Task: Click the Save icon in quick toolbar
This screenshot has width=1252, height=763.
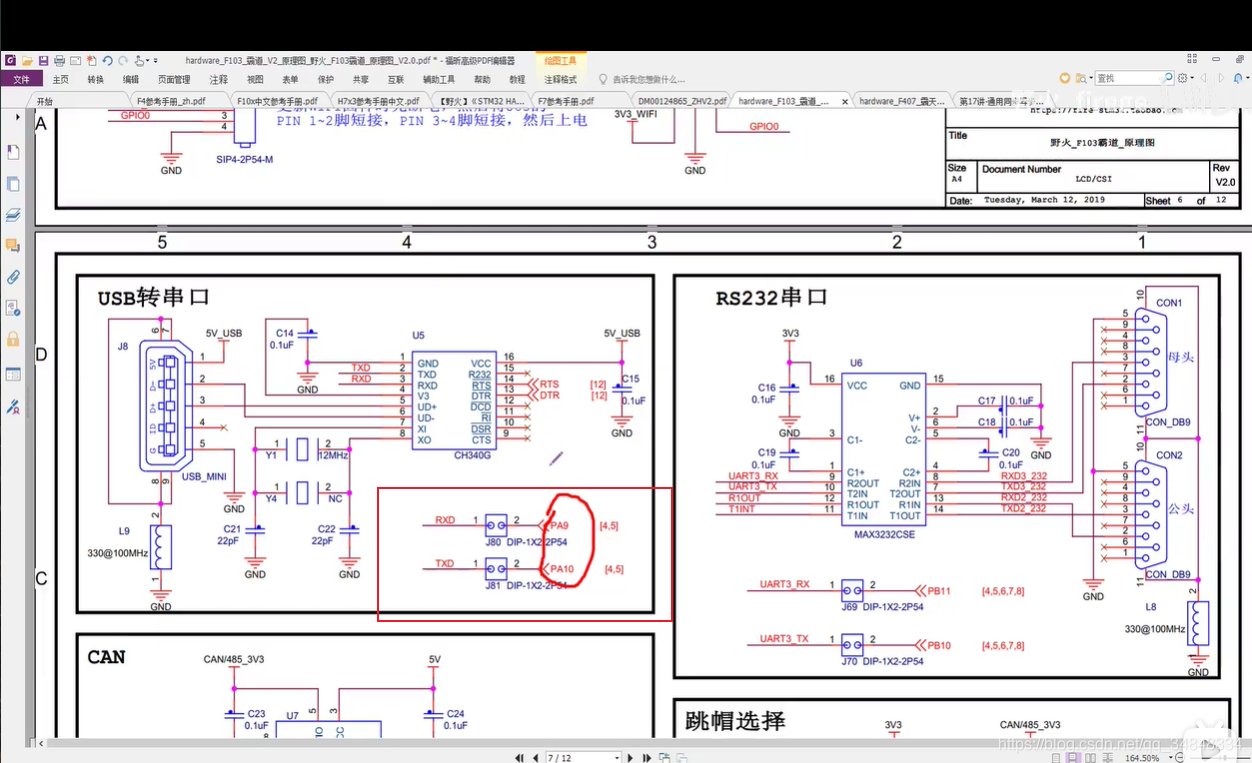Action: [43, 61]
